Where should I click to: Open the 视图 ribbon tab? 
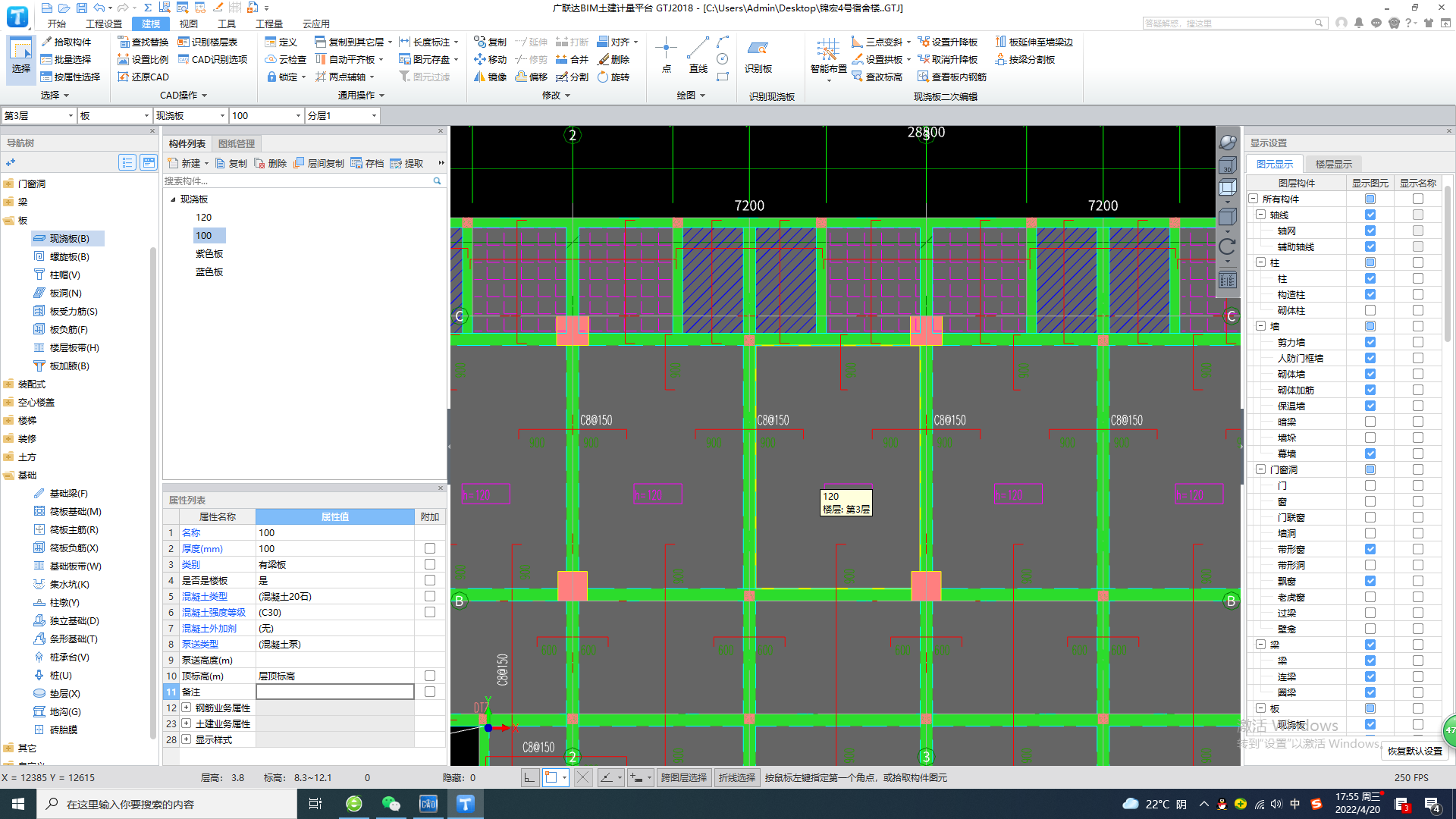tap(189, 24)
